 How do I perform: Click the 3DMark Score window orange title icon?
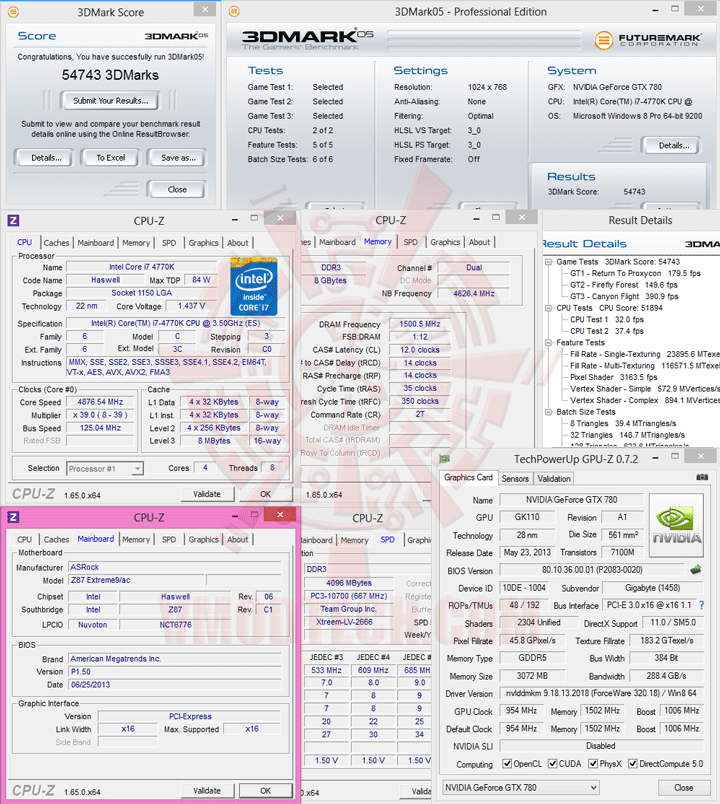[x=13, y=11]
